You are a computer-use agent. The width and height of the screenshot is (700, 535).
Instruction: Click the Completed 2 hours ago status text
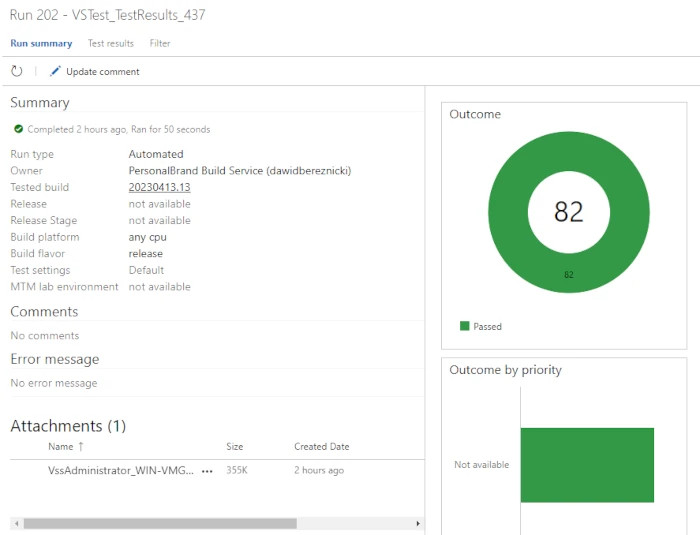point(119,130)
